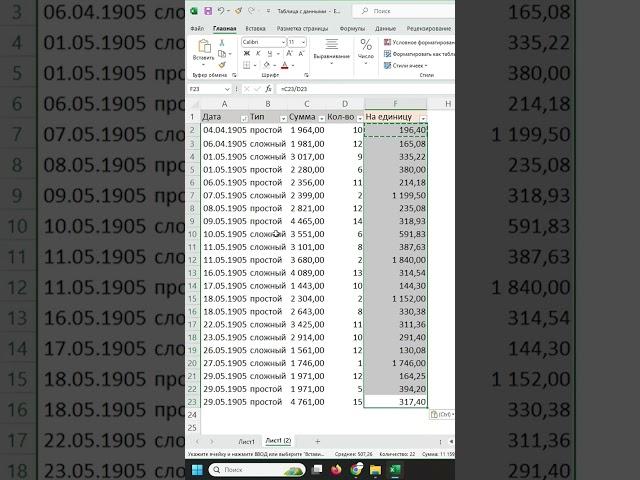Select the row 10 header

pyautogui.click(x=192, y=234)
